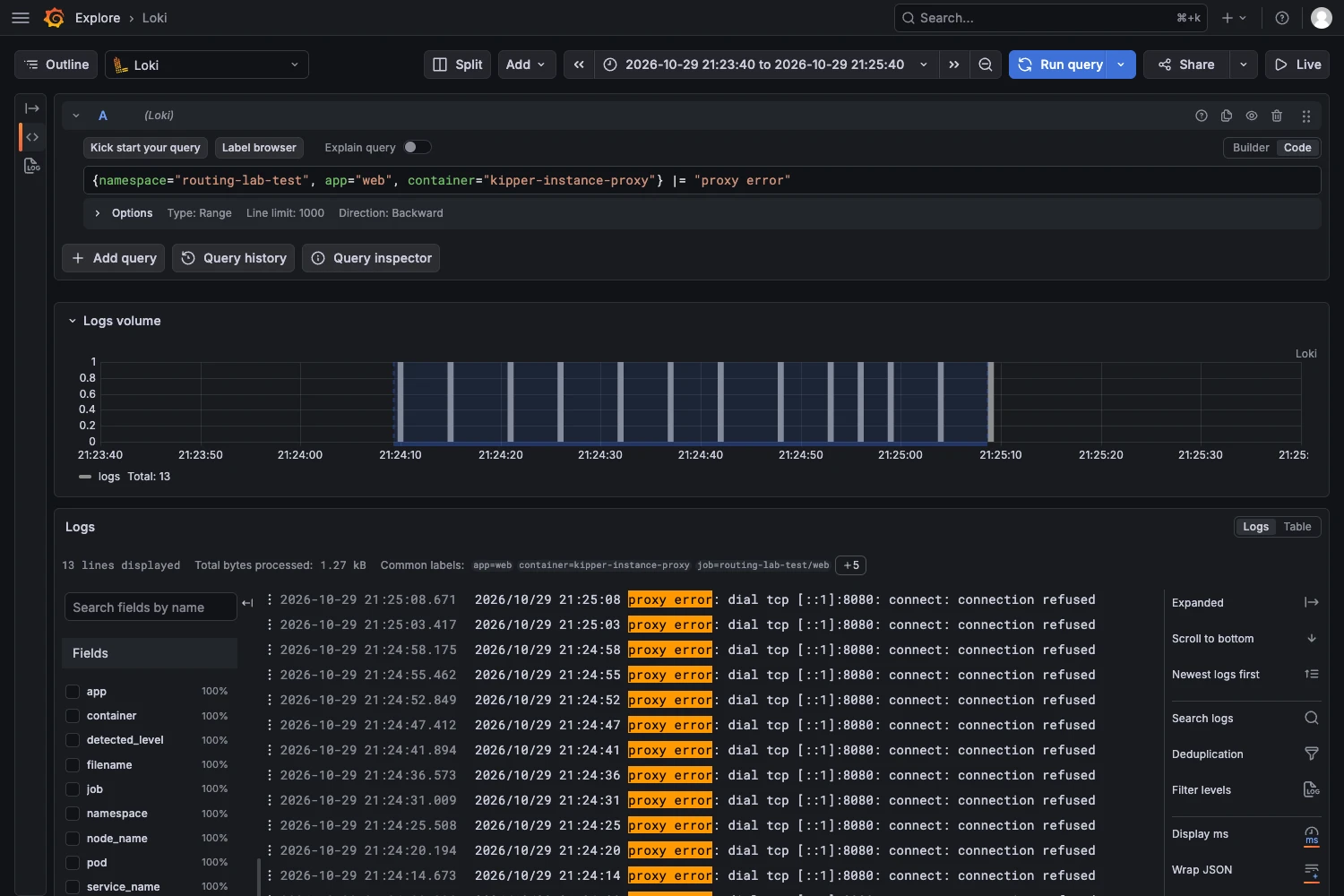Check the pod field checkbox
The width and height of the screenshot is (1344, 896).
(x=73, y=863)
